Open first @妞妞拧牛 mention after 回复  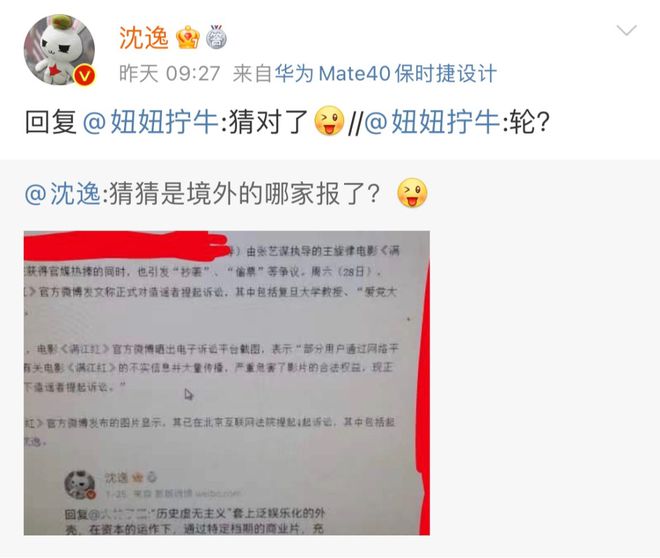pyautogui.click(x=151, y=122)
